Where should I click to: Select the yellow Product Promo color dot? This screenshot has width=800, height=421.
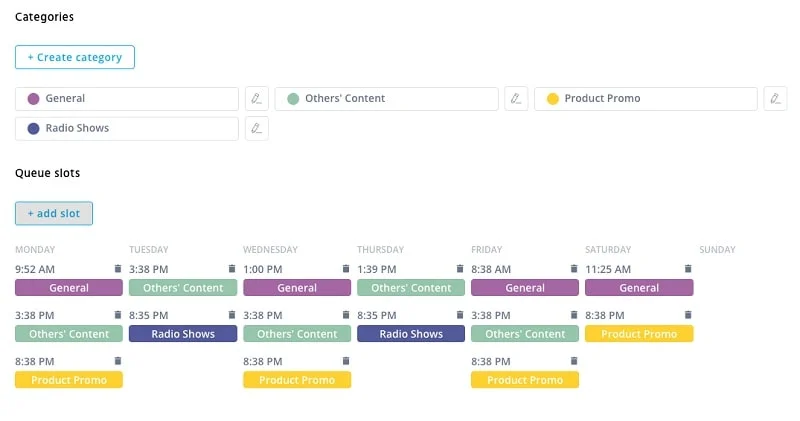pyautogui.click(x=552, y=99)
